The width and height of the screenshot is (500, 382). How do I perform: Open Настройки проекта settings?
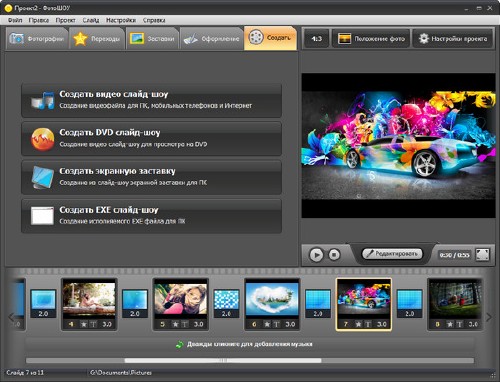pos(453,39)
